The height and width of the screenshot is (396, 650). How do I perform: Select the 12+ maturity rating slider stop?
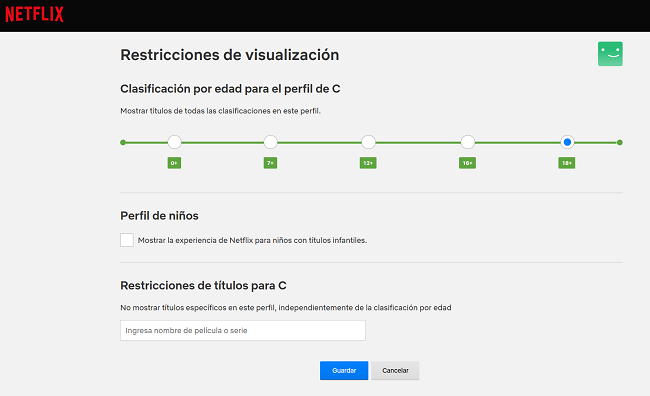(x=368, y=142)
